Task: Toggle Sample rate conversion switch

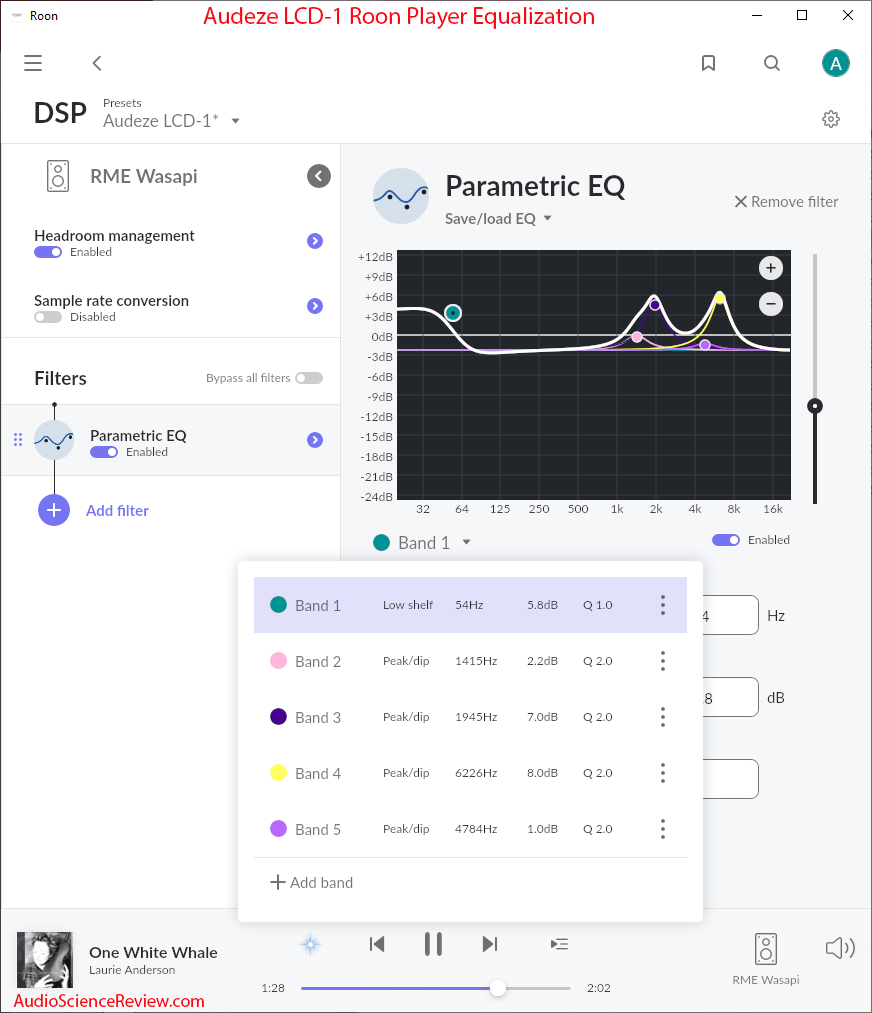Action: click(48, 317)
